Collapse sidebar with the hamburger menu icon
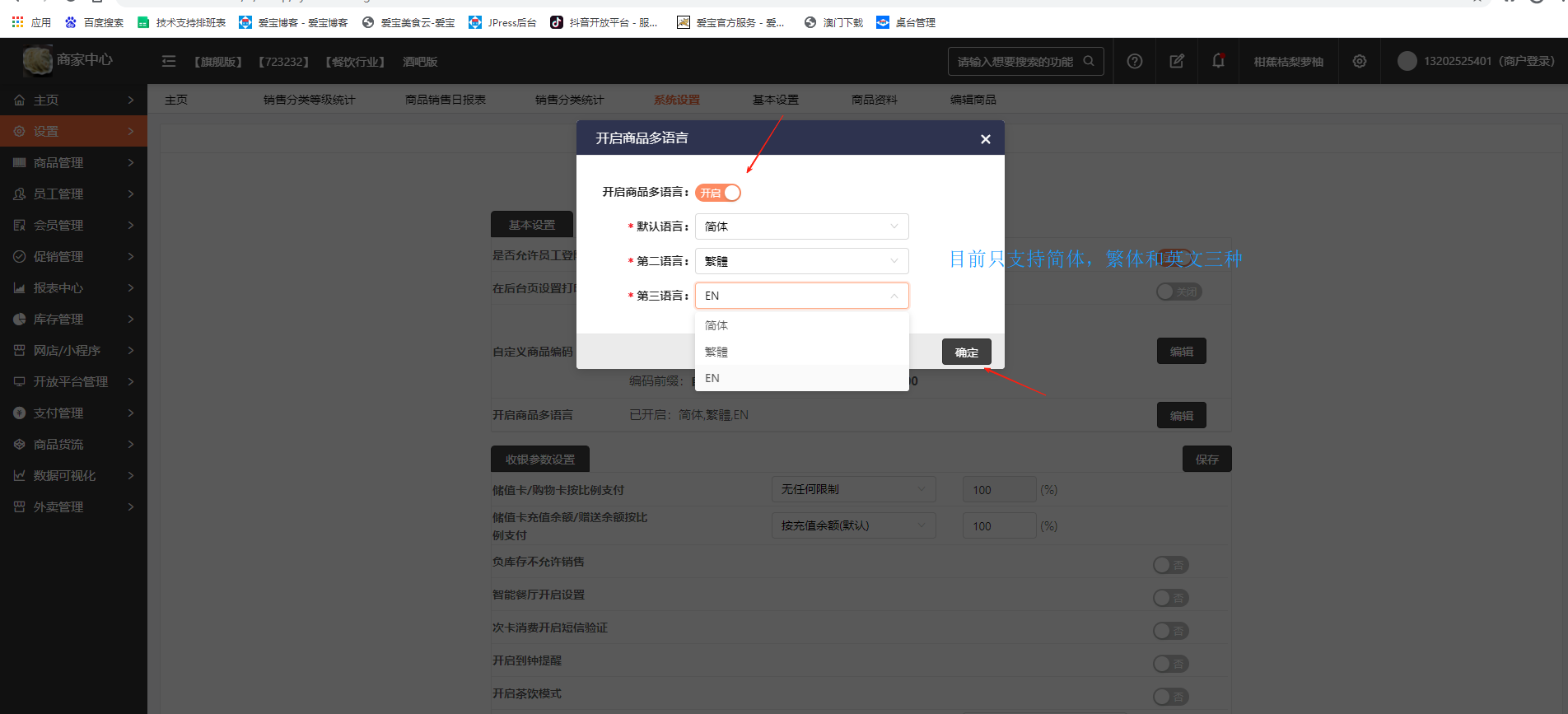The height and width of the screenshot is (714, 1568). (169, 61)
